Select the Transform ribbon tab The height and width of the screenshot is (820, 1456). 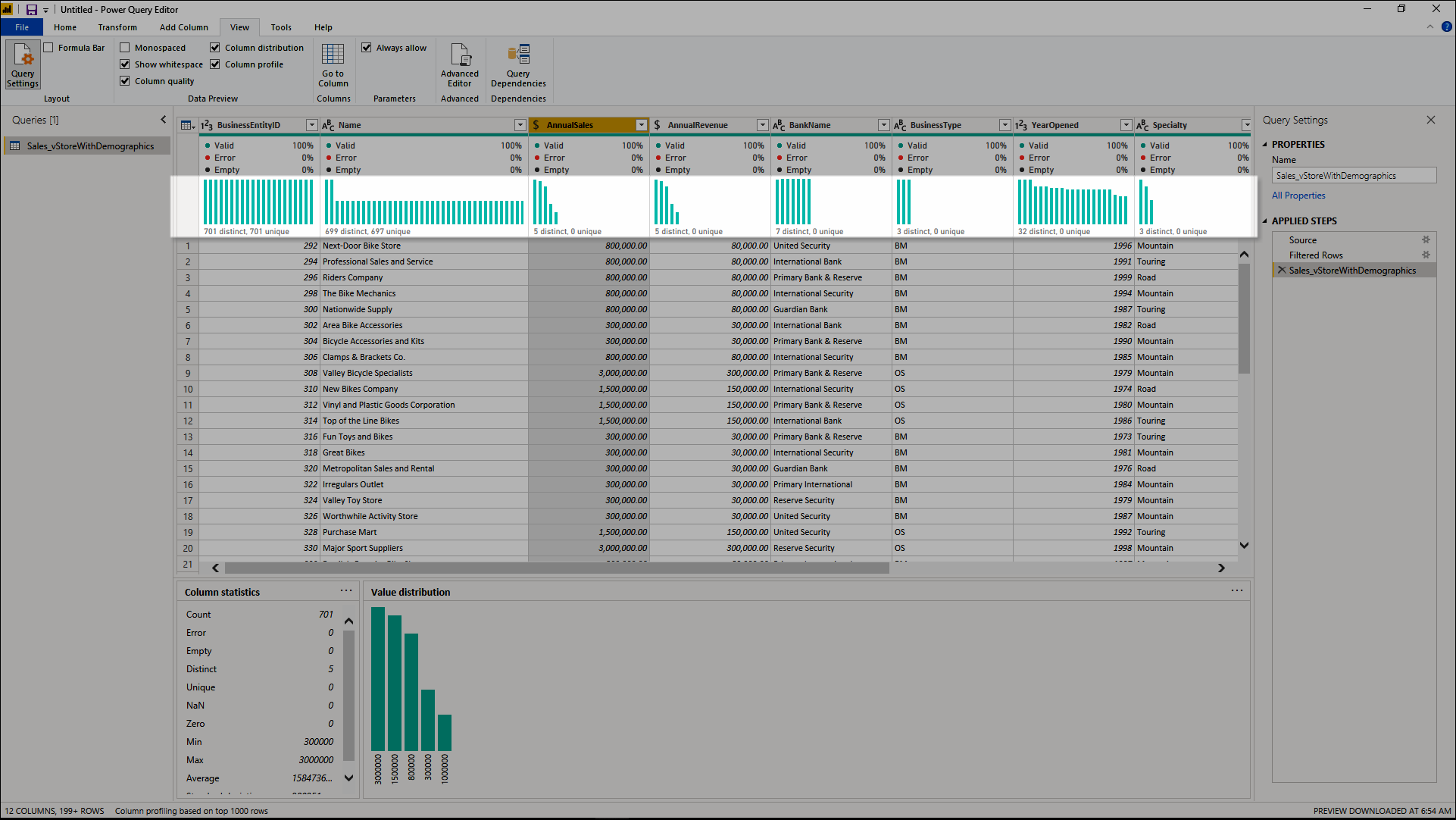click(x=115, y=27)
